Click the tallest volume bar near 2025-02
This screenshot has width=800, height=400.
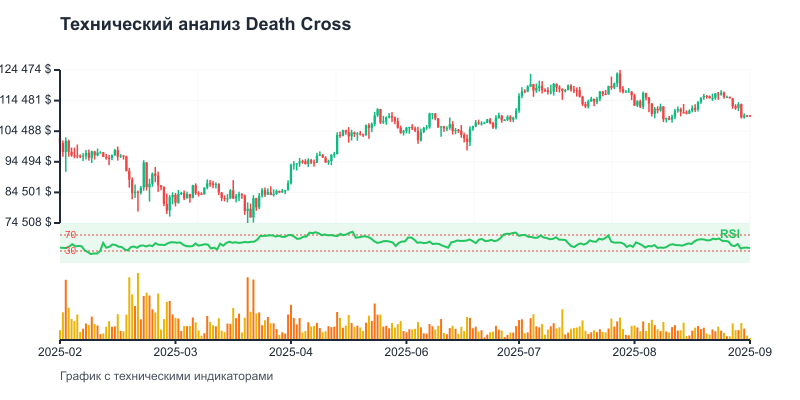tap(66, 310)
